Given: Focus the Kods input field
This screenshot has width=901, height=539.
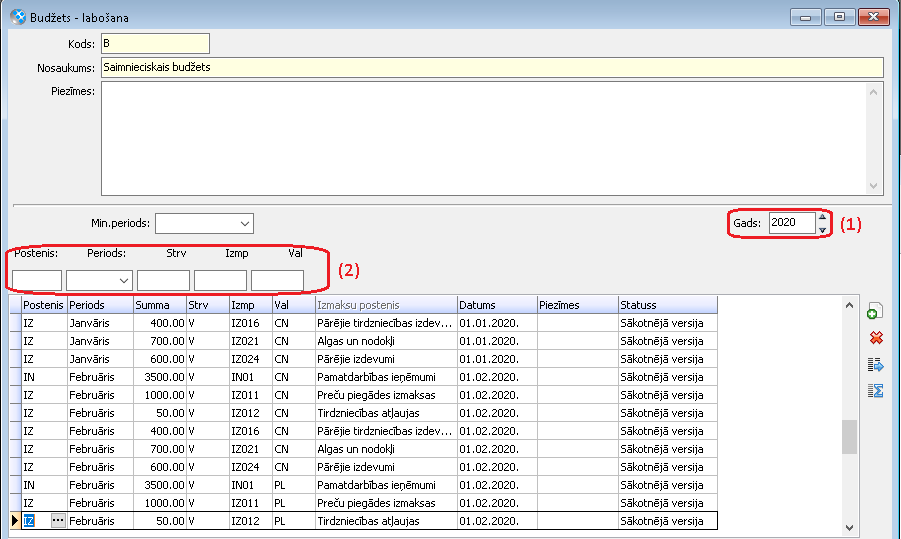Looking at the screenshot, I should tap(154, 43).
